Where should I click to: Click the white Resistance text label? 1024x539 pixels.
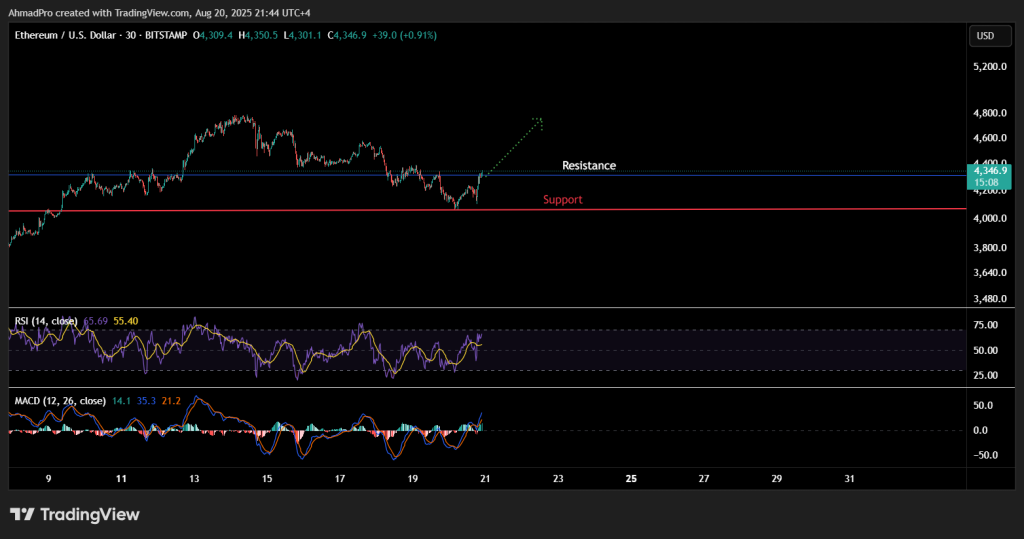click(588, 166)
